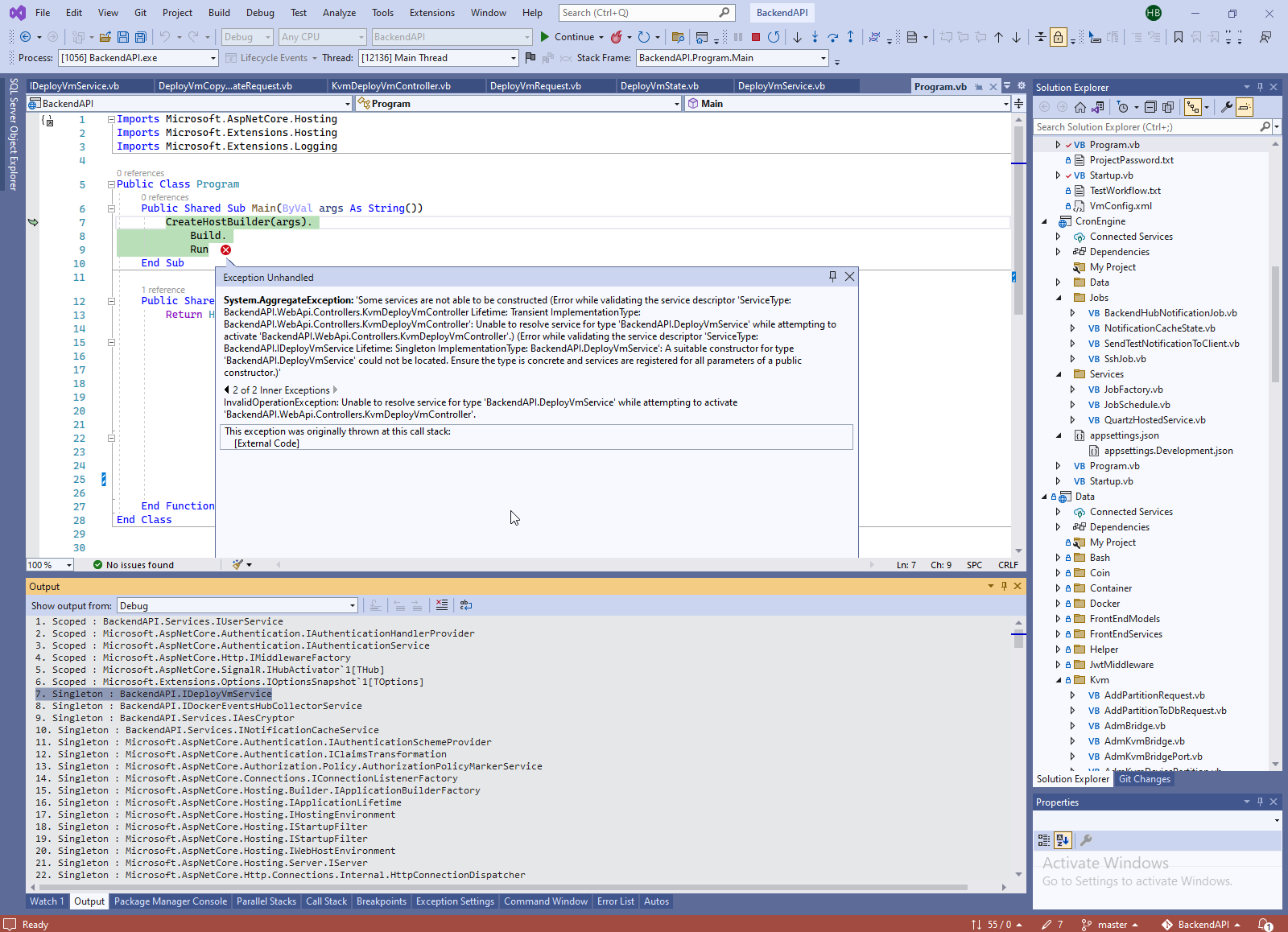
Task: Click the red exception error icon in editor
Action: (x=226, y=249)
